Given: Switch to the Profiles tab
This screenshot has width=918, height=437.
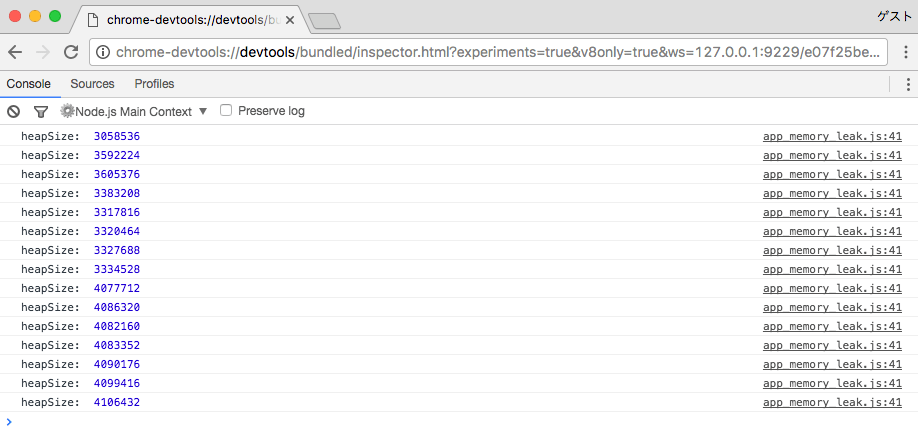Looking at the screenshot, I should coord(155,84).
